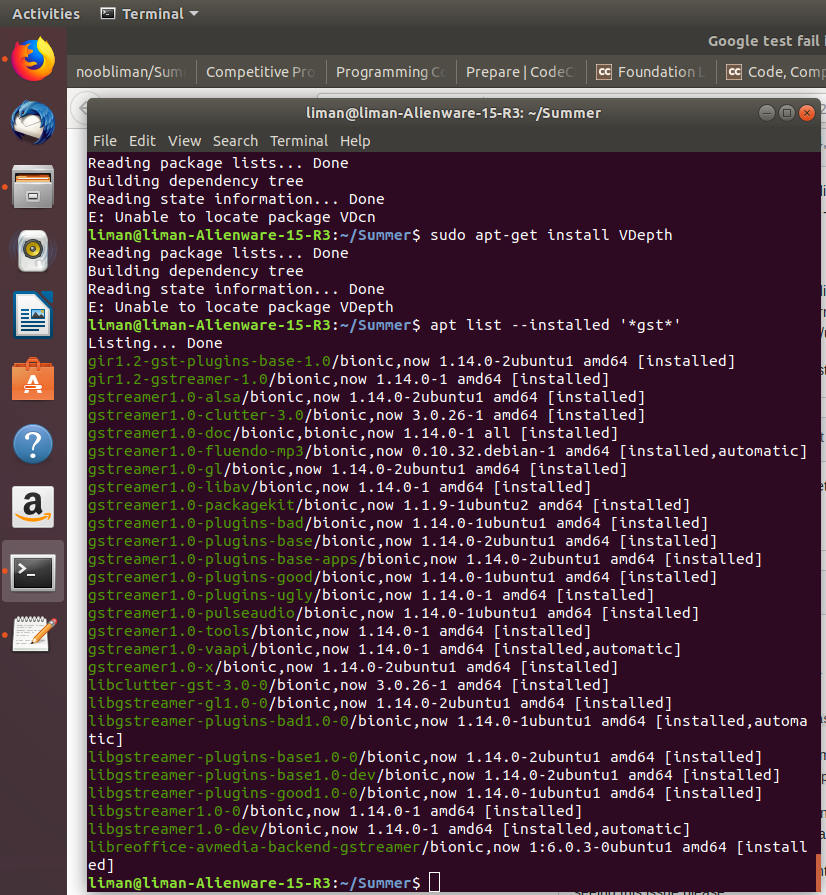This screenshot has height=895, width=826.
Task: Click the text gstreamer1.0-plugins-ugly
Action: tap(200, 595)
